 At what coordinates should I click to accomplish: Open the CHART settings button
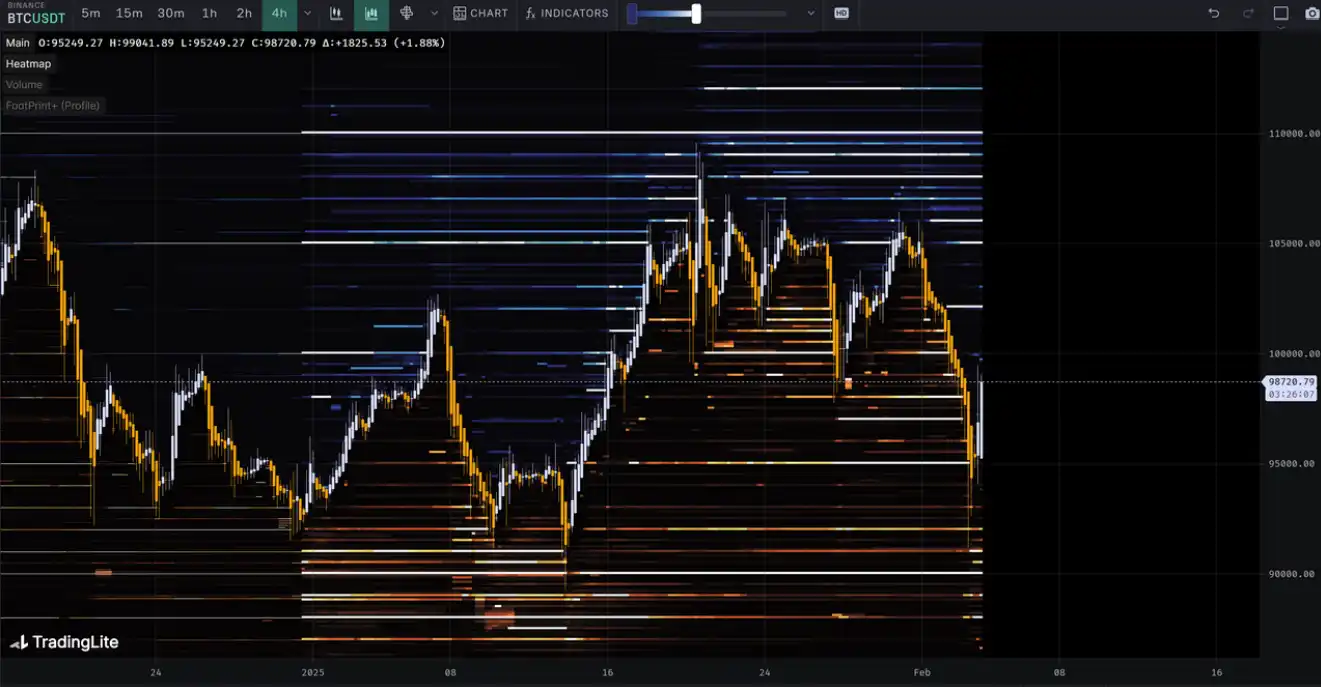[x=480, y=13]
